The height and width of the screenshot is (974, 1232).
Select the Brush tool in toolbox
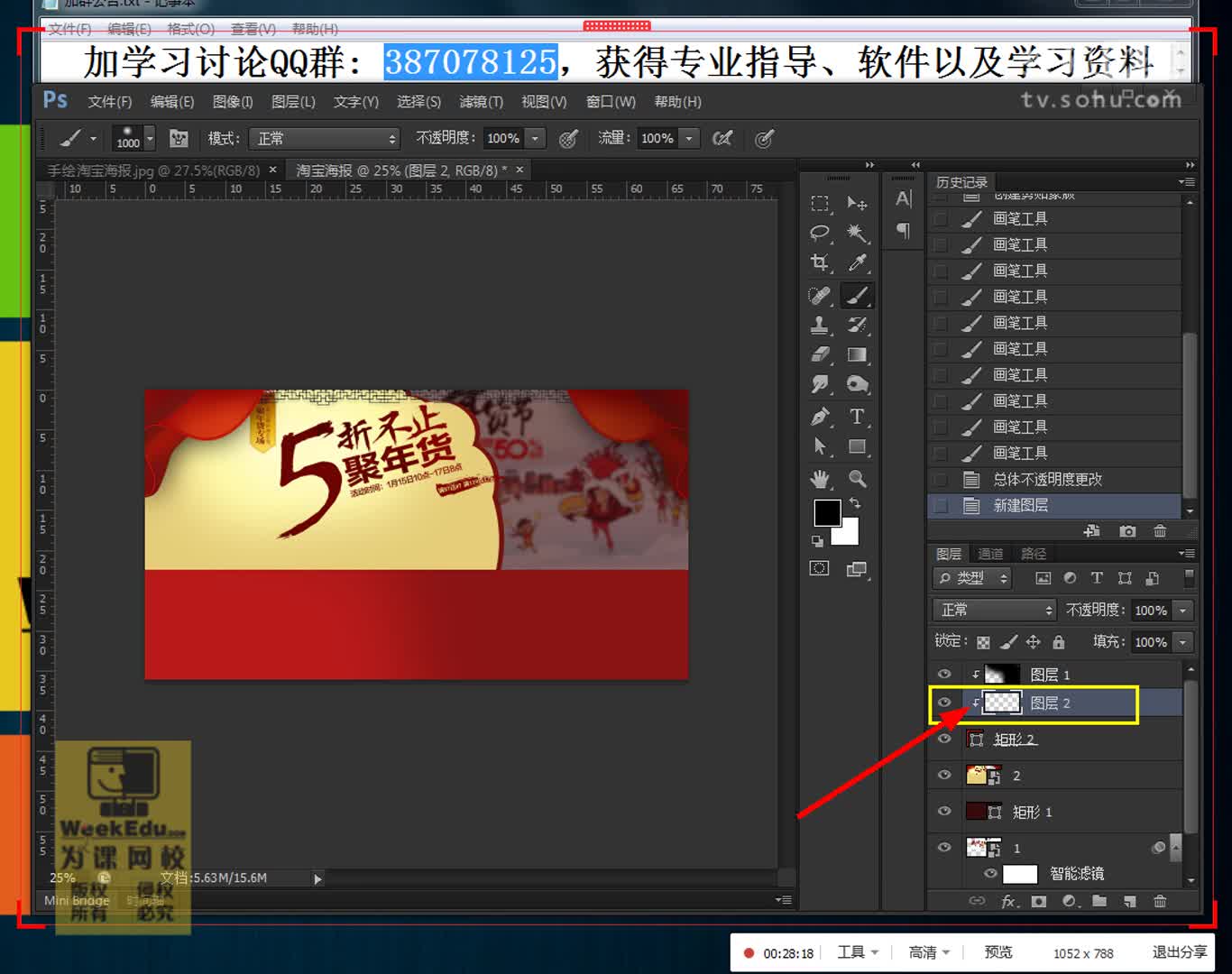pos(857,295)
